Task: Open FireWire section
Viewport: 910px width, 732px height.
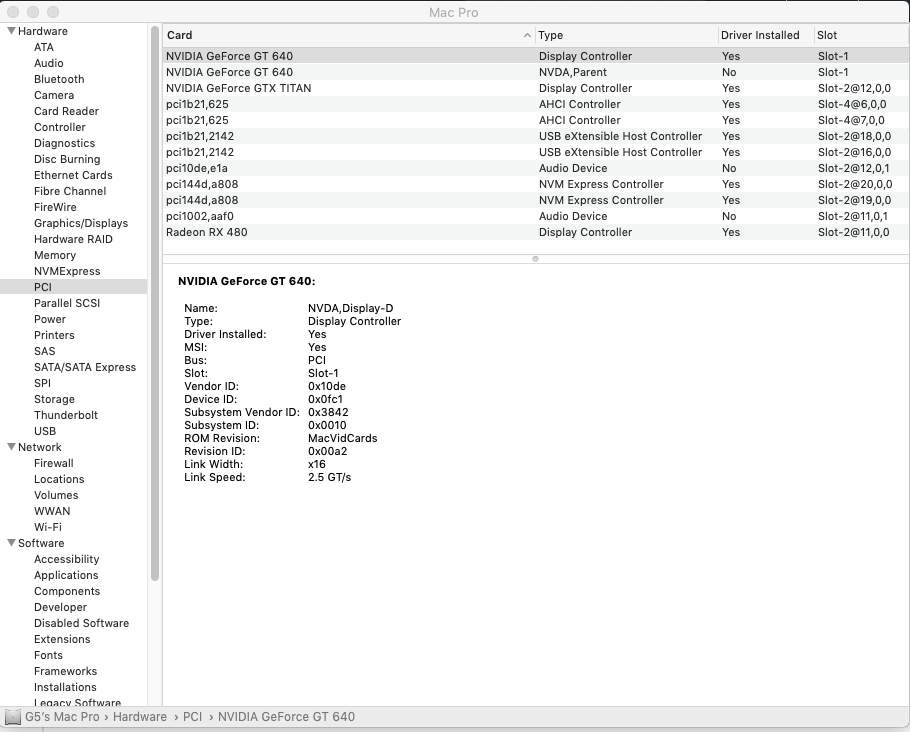Action: click(x=55, y=207)
